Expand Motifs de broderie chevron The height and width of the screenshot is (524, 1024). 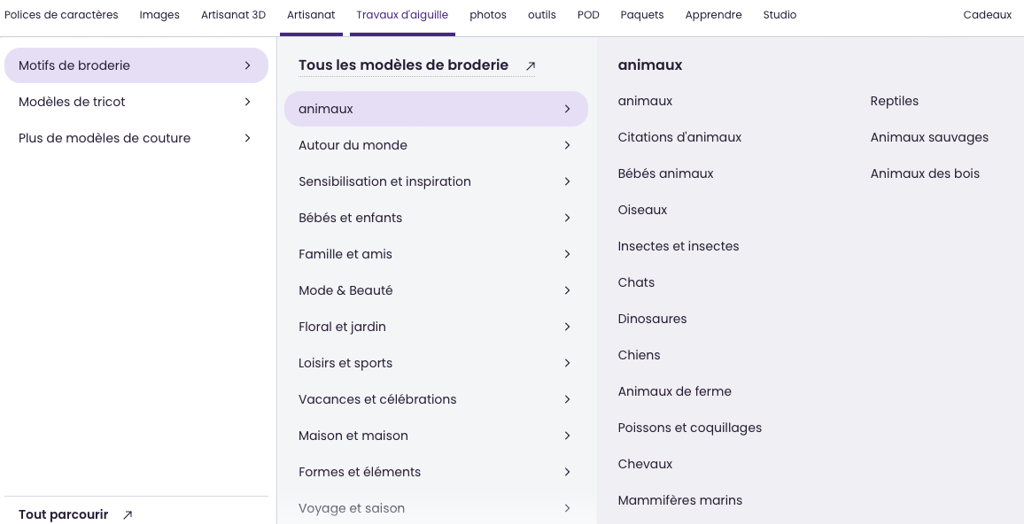pos(247,66)
